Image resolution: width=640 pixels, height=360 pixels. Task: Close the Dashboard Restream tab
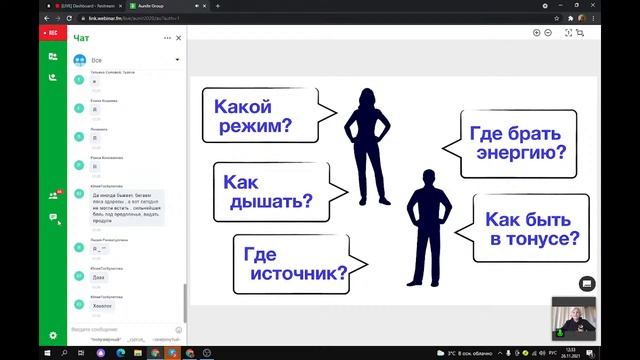coord(120,6)
